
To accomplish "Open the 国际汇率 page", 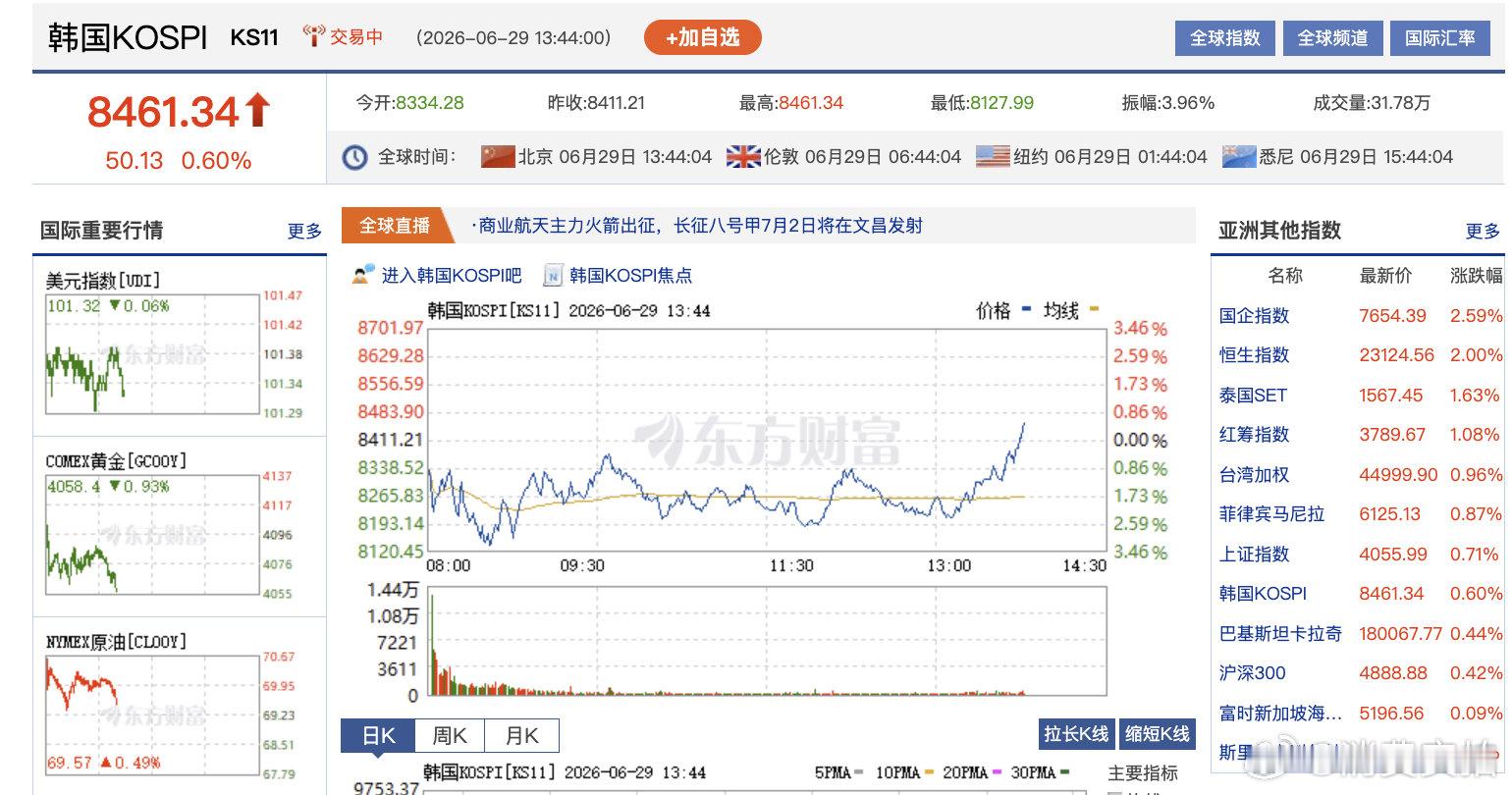I will (x=1439, y=38).
